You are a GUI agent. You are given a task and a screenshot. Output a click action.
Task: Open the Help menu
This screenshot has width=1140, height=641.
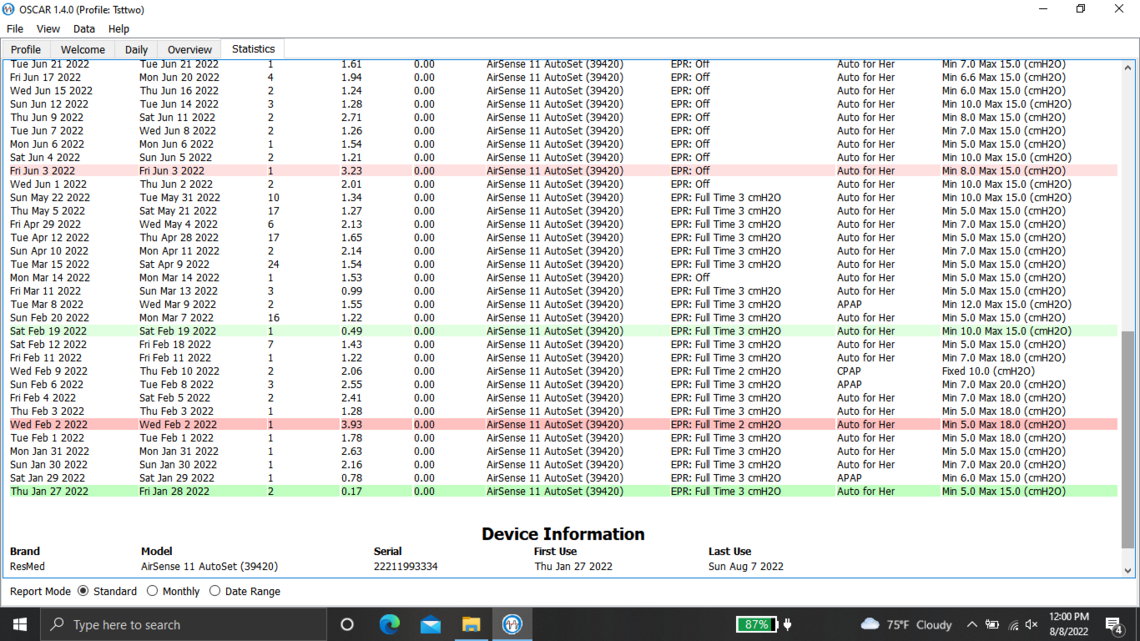[x=119, y=29]
